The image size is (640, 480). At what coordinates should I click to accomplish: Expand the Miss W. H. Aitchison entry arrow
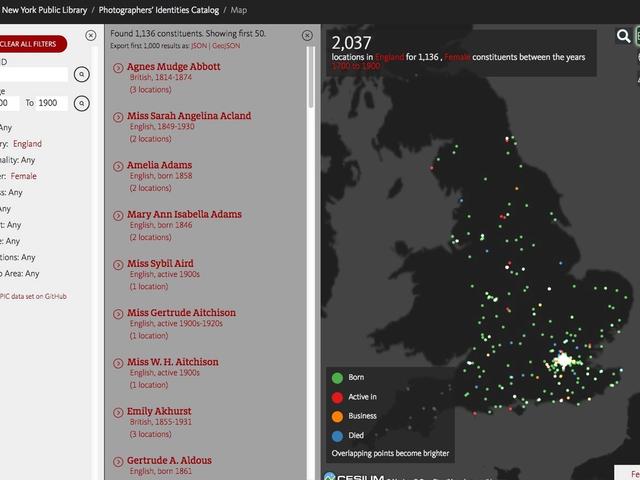118,363
